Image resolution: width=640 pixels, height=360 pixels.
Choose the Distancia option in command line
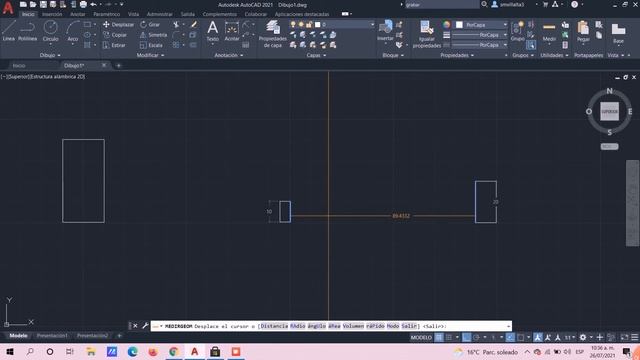pyautogui.click(x=274, y=326)
